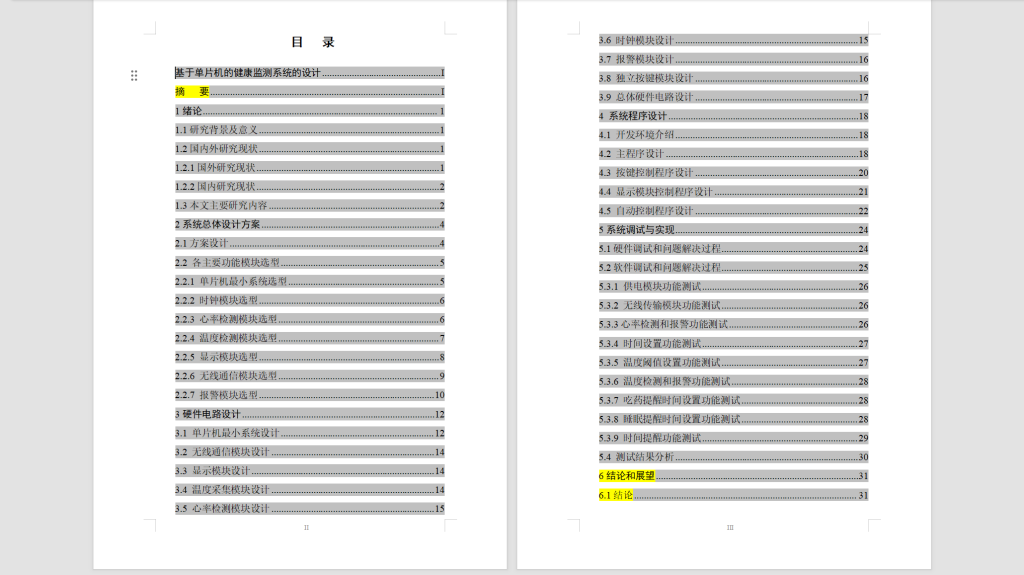Open 3.9 总体硬件电路设计 entry
The height and width of the screenshot is (575, 1024).
click(646, 98)
